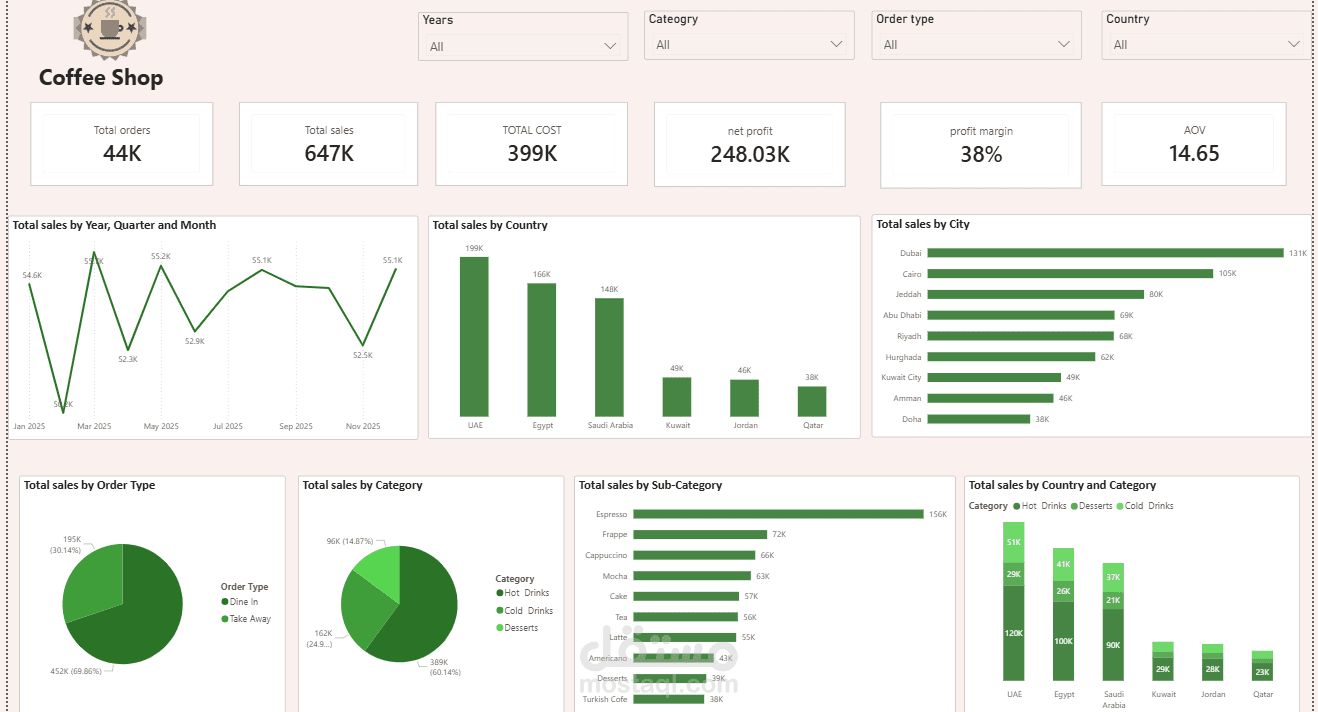This screenshot has height=712, width=1318.
Task: Select the Riyadh bar in city chart
Action: pos(1019,336)
